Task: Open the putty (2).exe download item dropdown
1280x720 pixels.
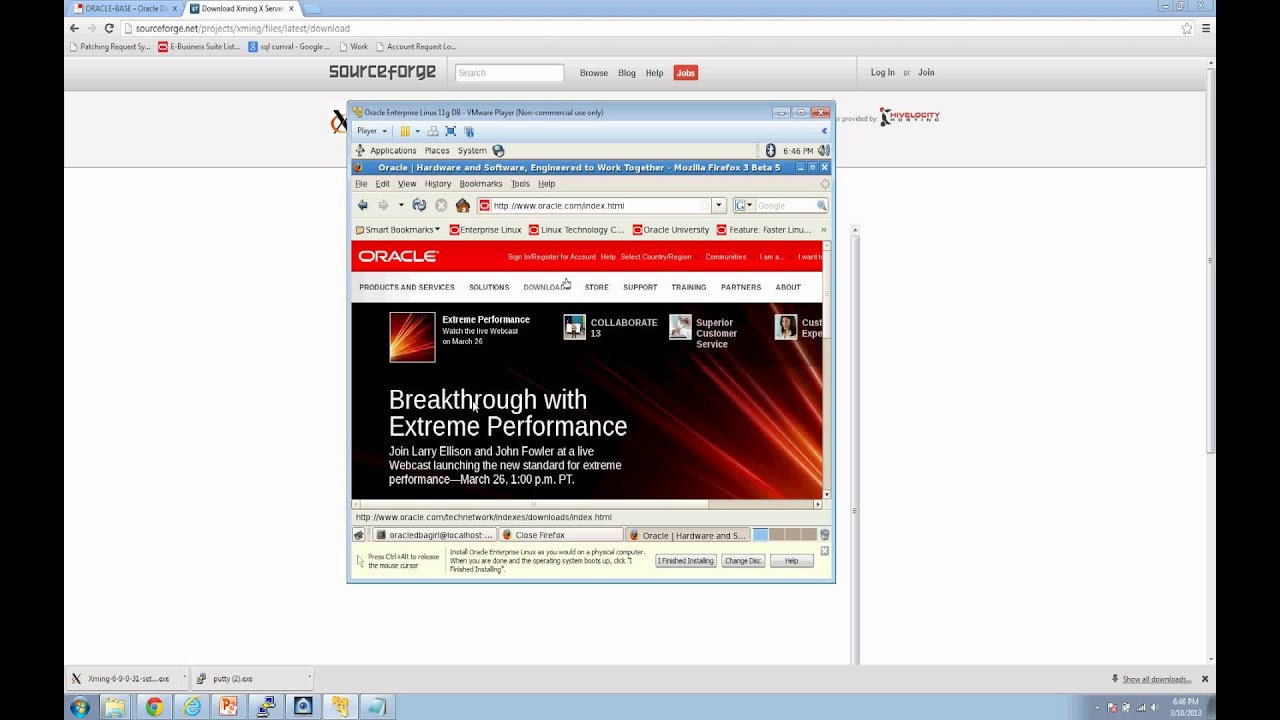Action: (x=309, y=678)
